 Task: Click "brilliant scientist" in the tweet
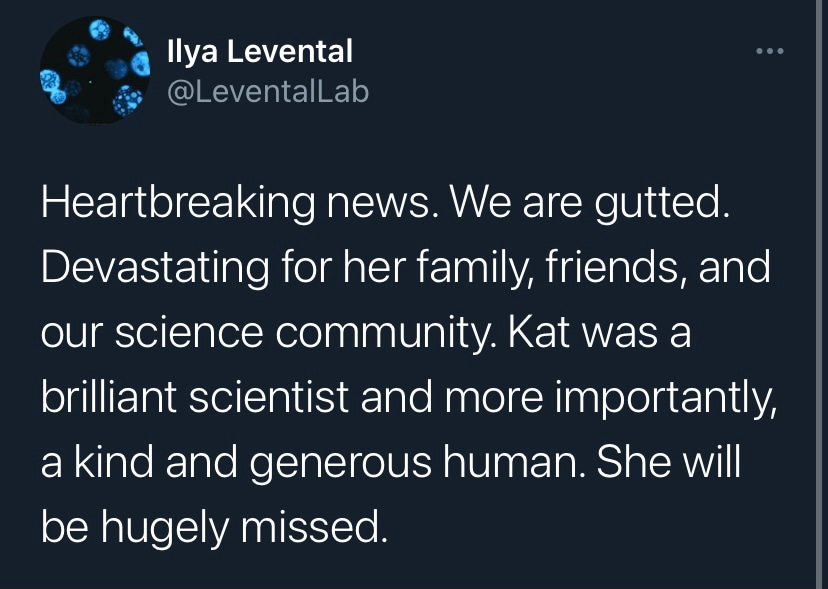click(x=194, y=397)
